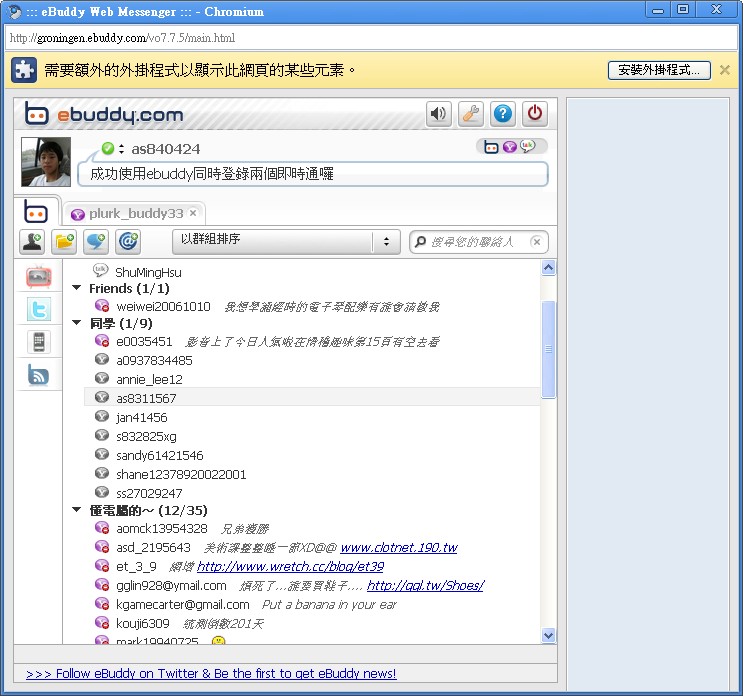Open the TV videos sidebar icon
Viewport: 743px width, 696px height.
click(38, 277)
